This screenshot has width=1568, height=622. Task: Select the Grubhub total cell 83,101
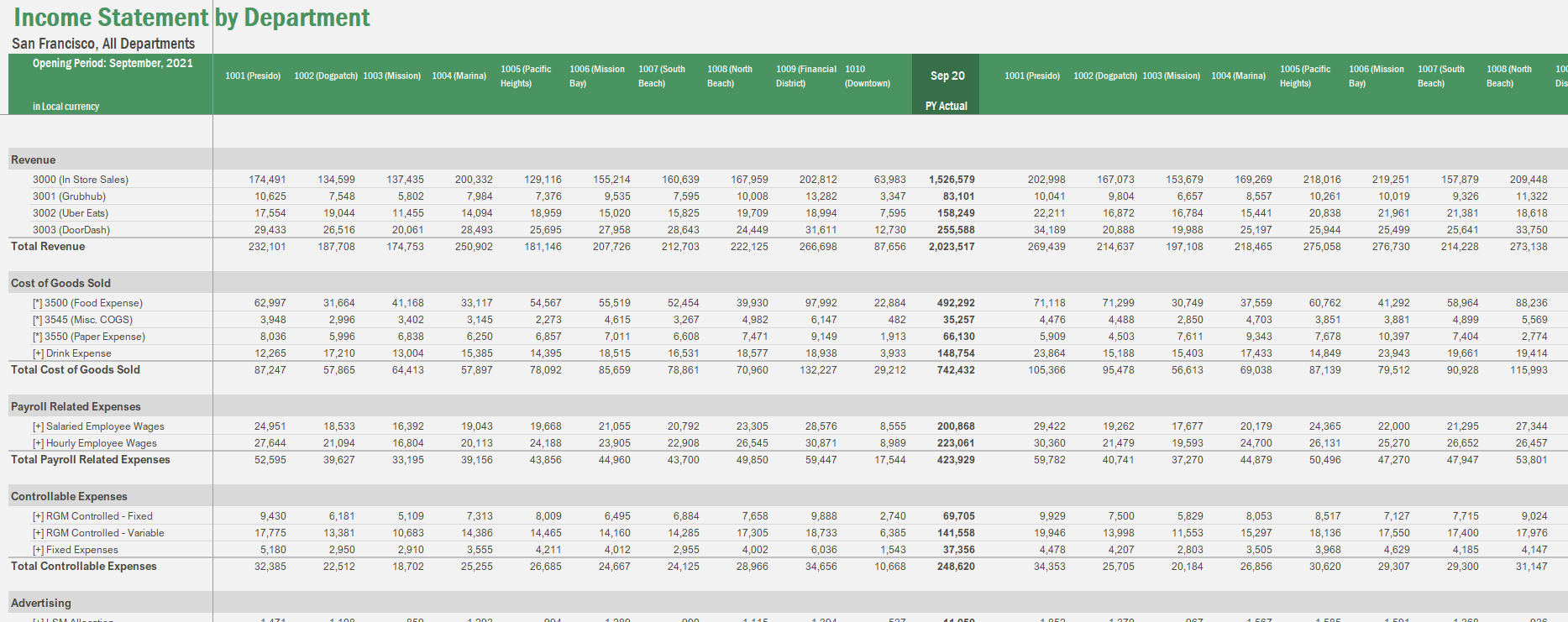pos(959,196)
